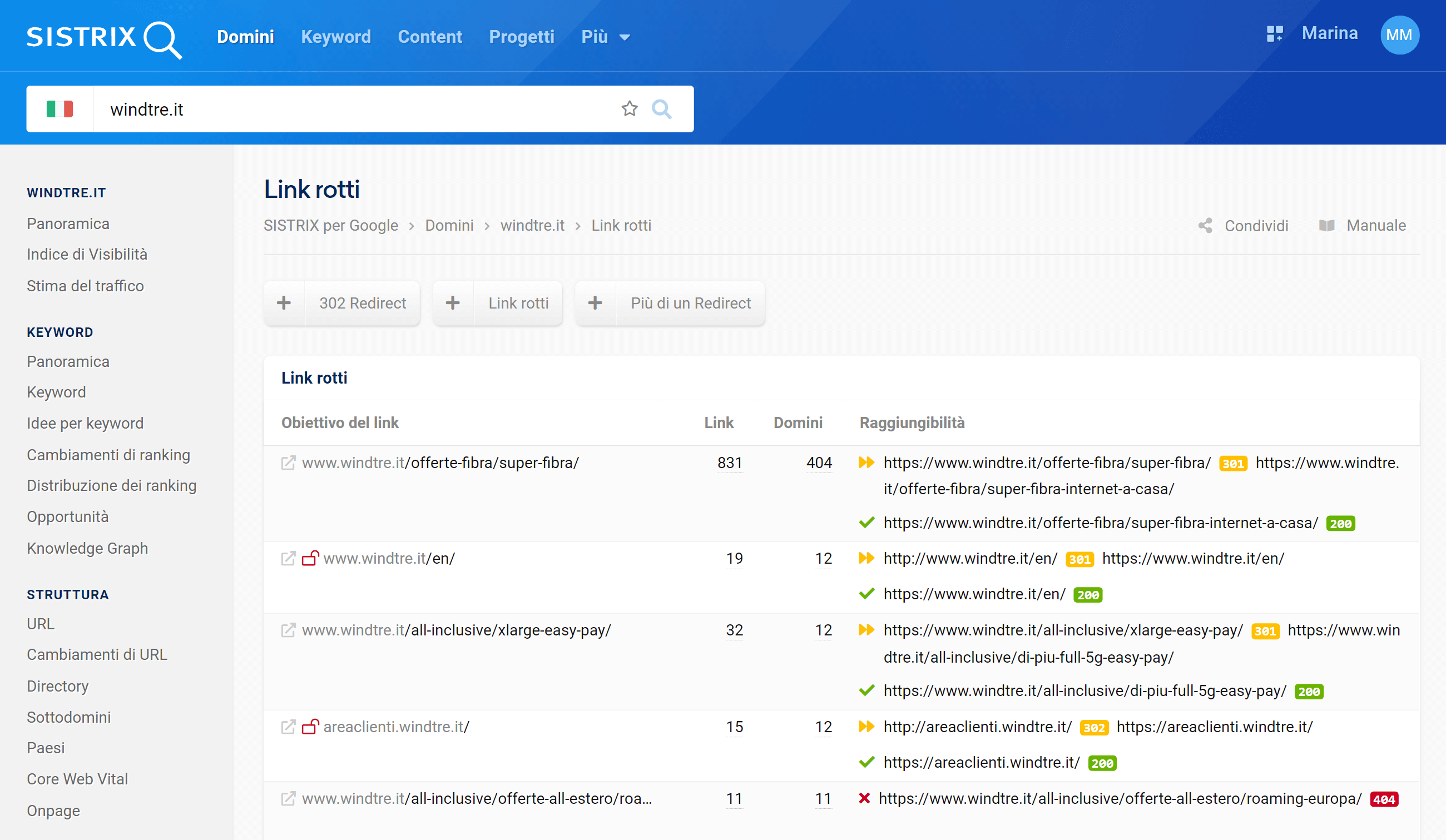Open www.windtre.it/all-inclusive/xlarge-easy-pay/ target link
This screenshot has height=840, width=1446.
(x=457, y=630)
